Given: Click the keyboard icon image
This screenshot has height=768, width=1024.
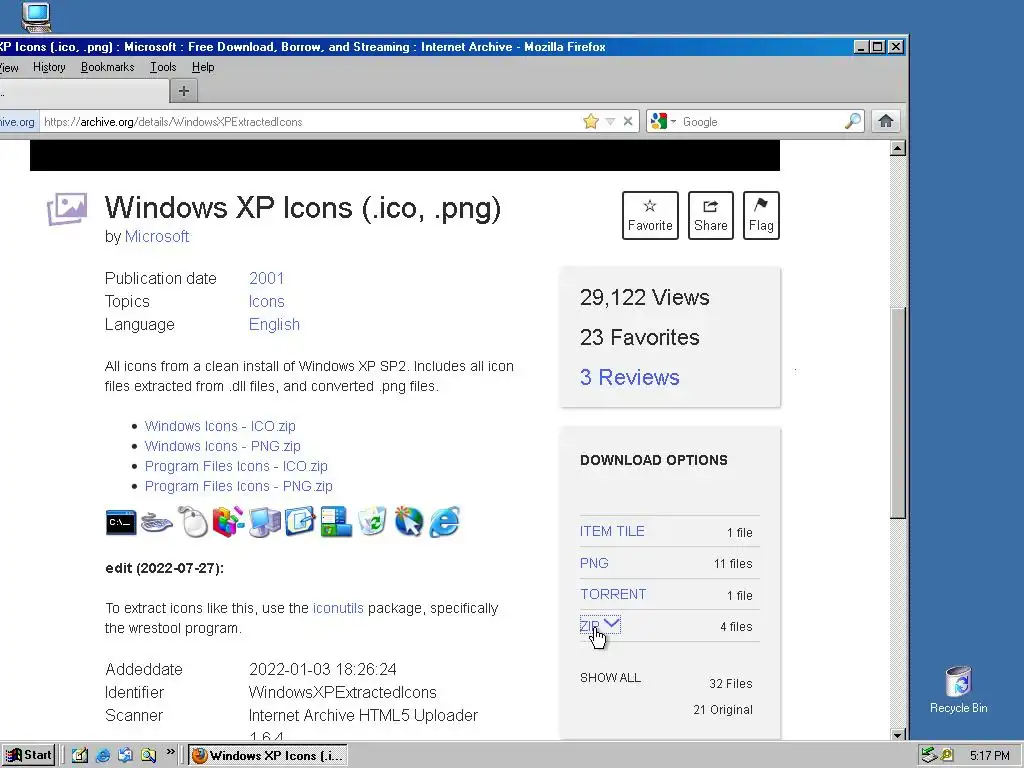Looking at the screenshot, I should (x=157, y=522).
